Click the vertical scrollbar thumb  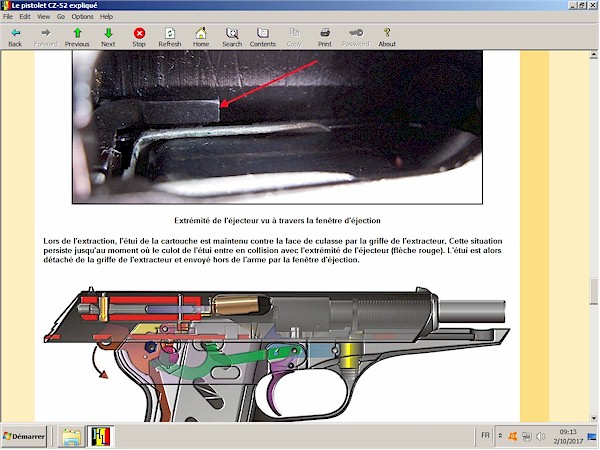pos(593,291)
